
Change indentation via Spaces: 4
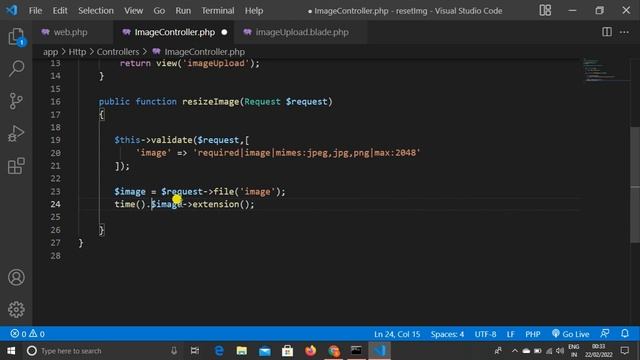[447, 334]
